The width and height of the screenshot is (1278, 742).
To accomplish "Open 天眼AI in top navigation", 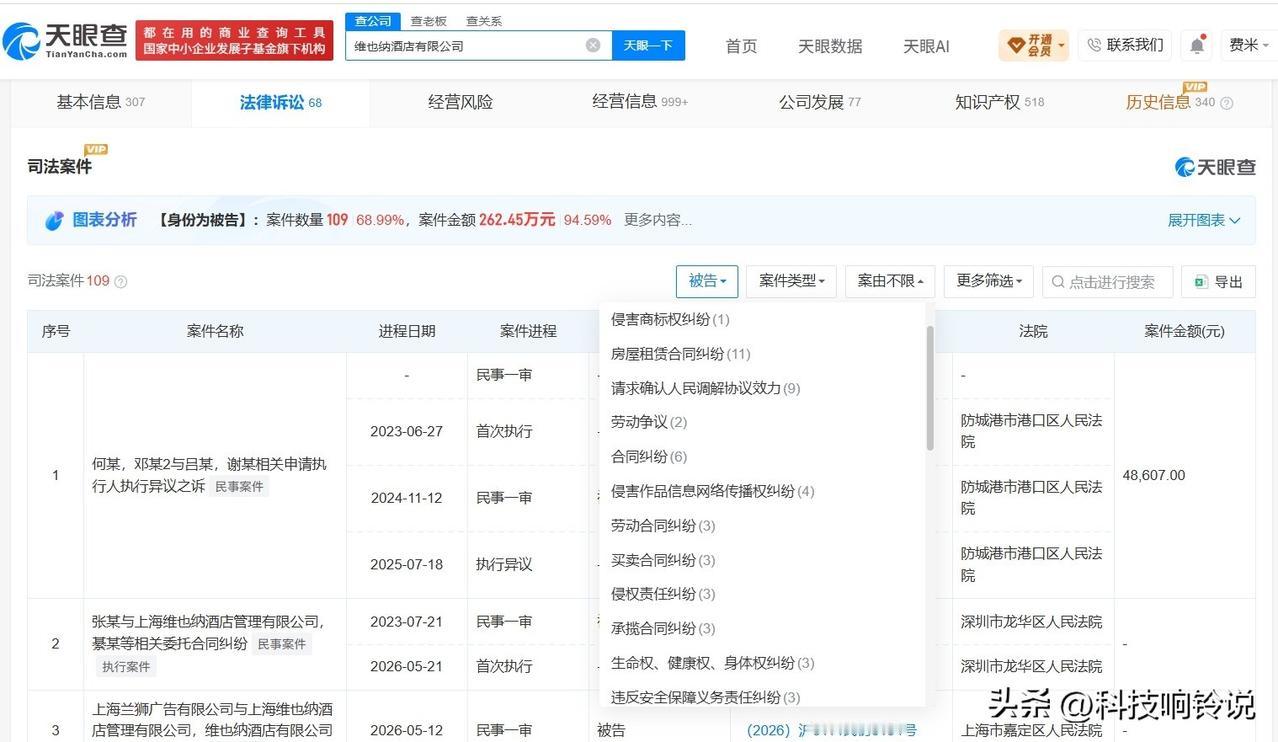I will click(x=926, y=46).
